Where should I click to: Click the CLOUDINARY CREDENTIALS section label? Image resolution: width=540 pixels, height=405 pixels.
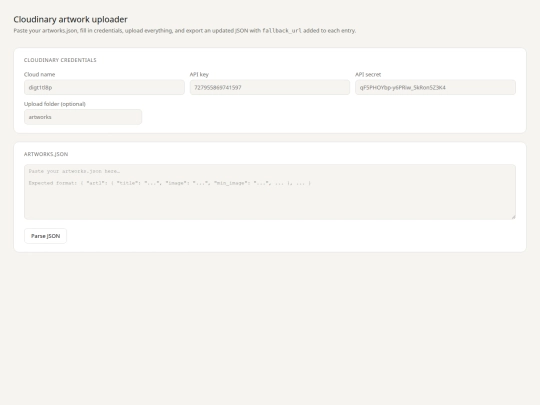pos(60,60)
